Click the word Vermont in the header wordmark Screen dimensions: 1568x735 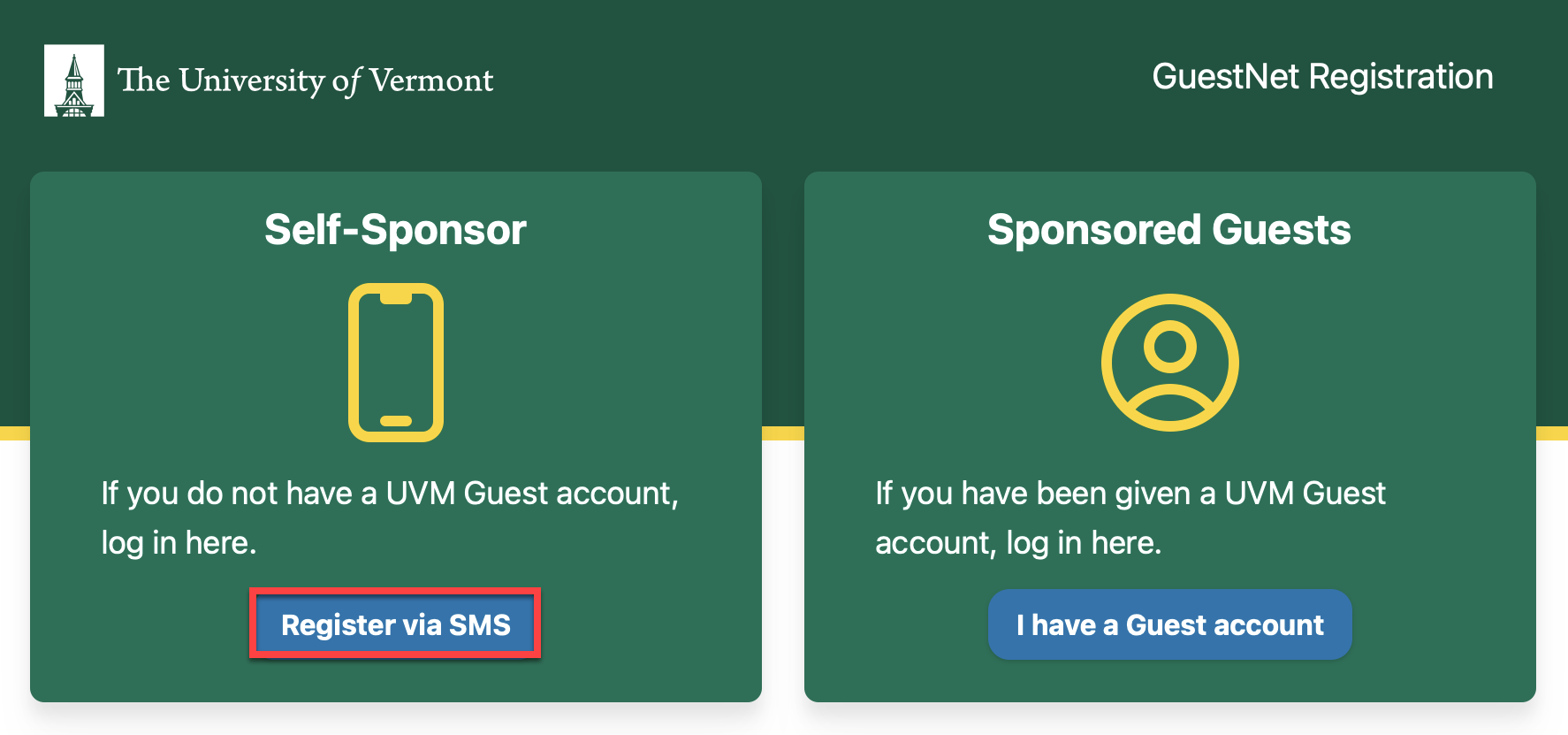(x=431, y=80)
